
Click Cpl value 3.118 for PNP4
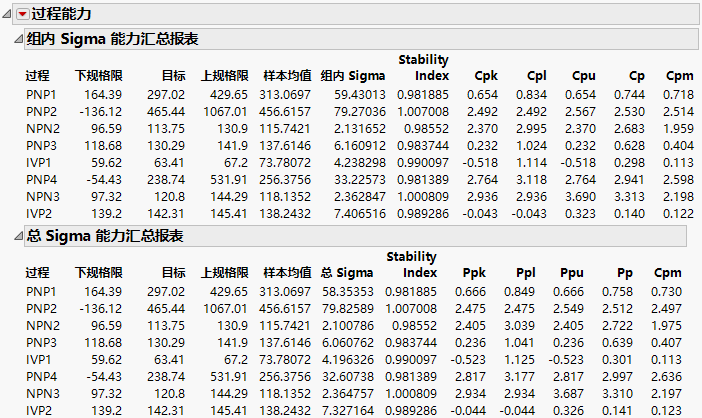click(531, 180)
